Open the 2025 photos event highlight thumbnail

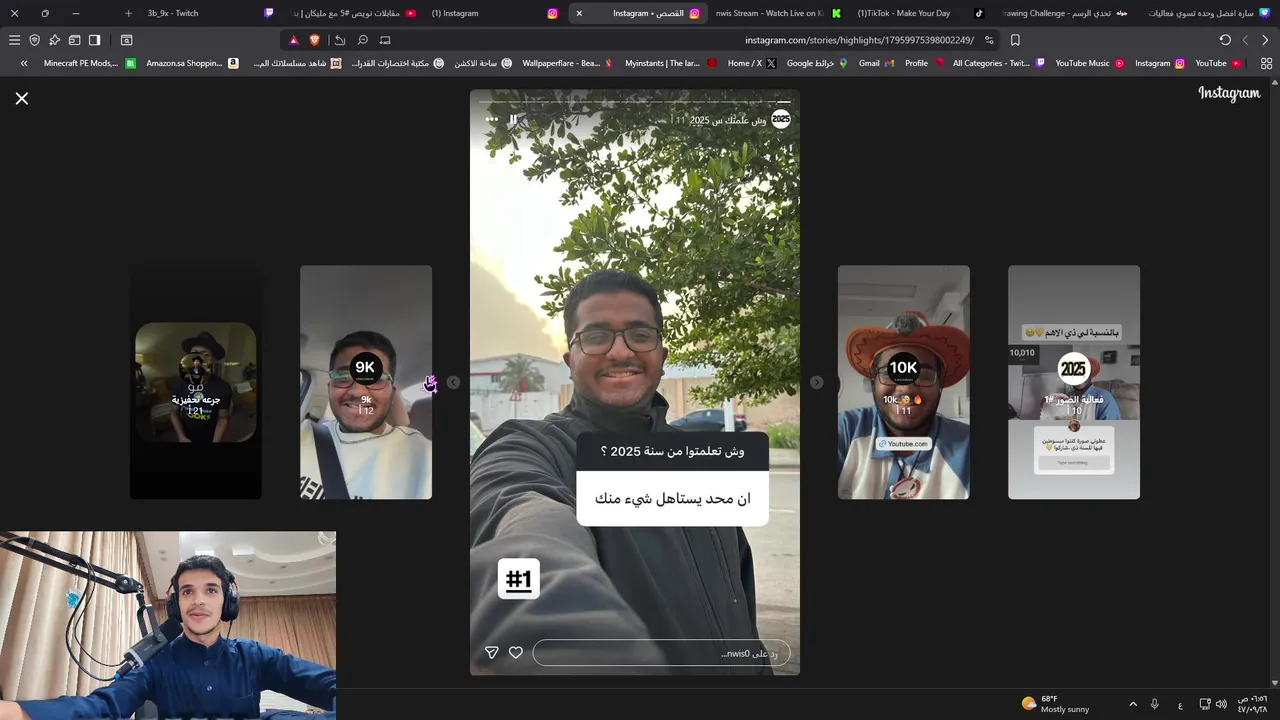[x=1074, y=382]
